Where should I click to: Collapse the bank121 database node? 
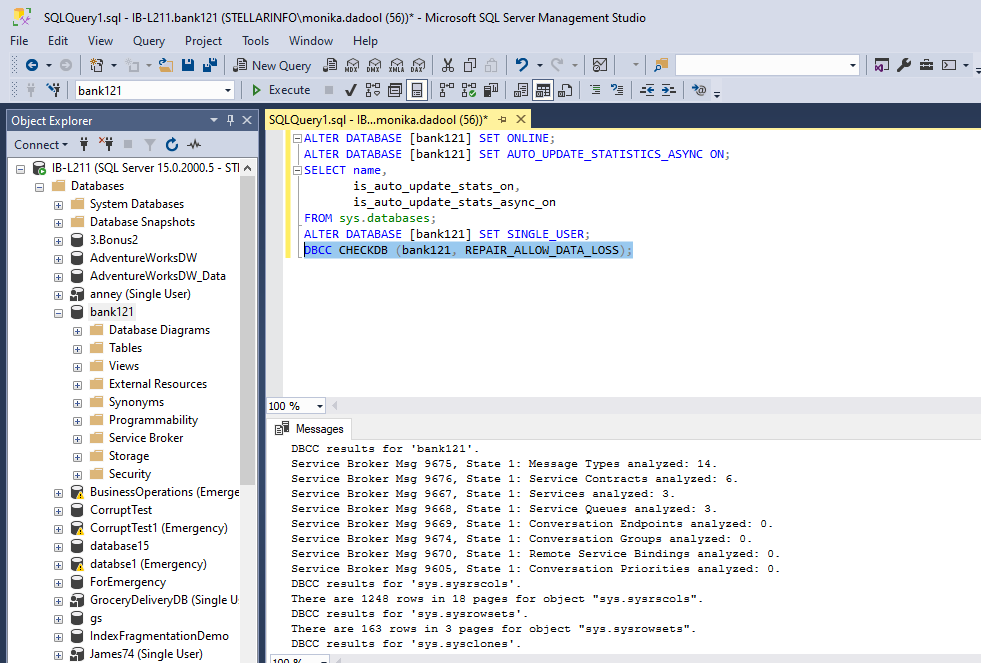coord(58,313)
